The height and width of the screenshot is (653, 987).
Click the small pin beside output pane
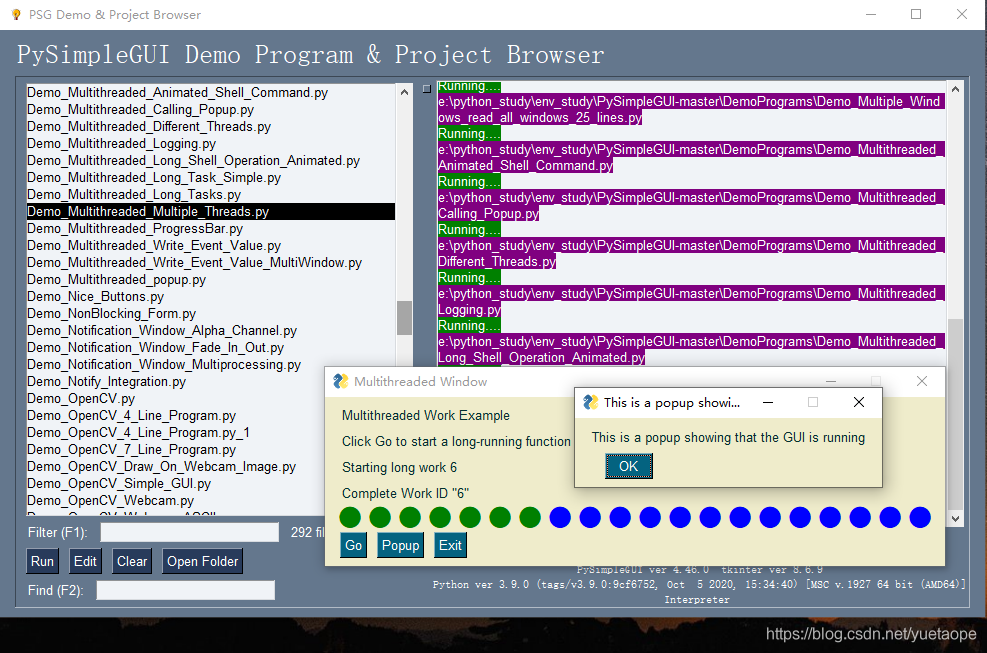click(x=427, y=89)
